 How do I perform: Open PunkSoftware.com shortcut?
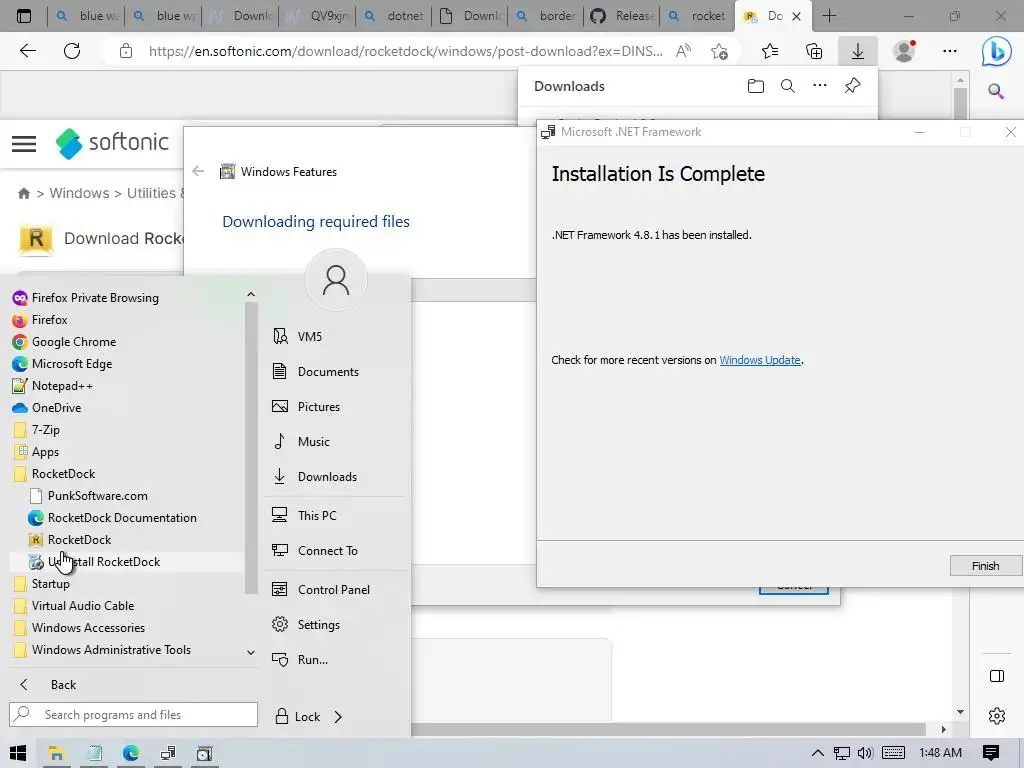(x=88, y=496)
